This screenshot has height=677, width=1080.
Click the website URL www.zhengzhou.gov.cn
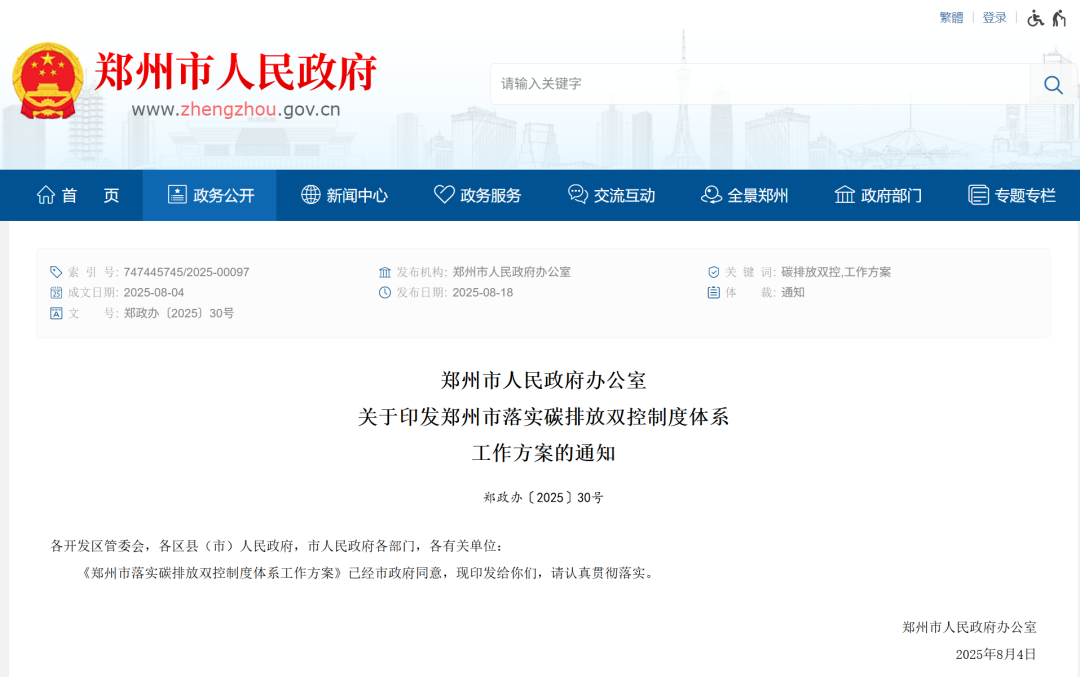[236, 110]
